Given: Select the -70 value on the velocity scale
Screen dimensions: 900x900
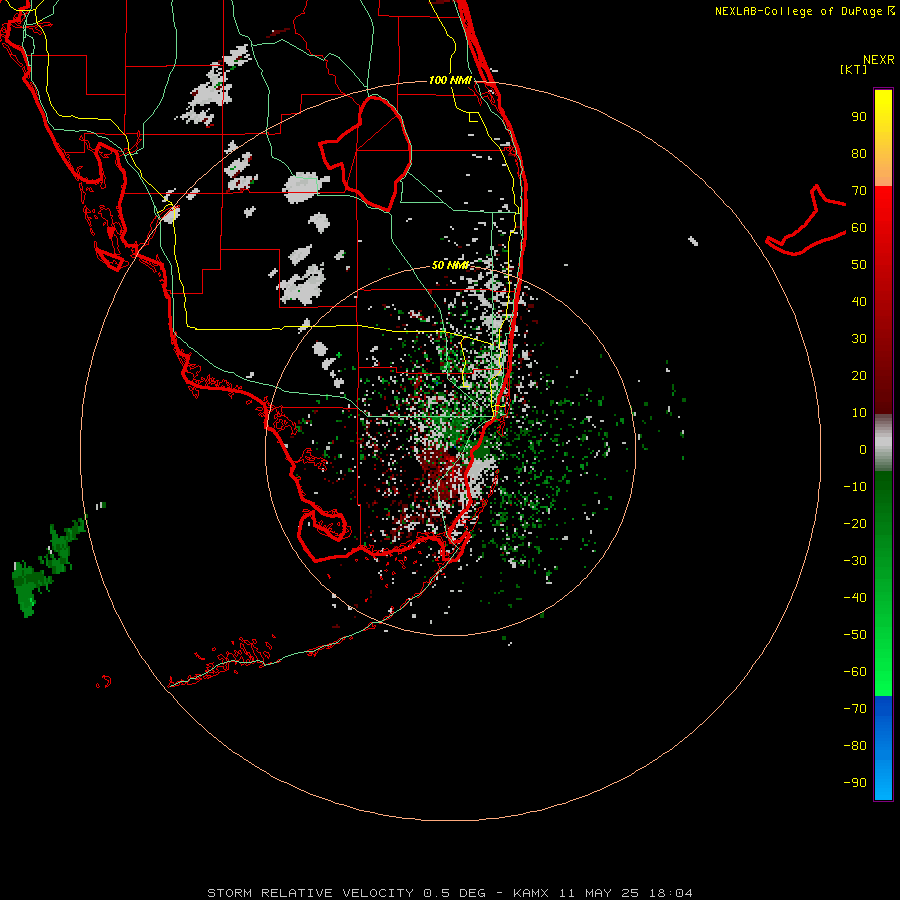Looking at the screenshot, I should (x=855, y=708).
